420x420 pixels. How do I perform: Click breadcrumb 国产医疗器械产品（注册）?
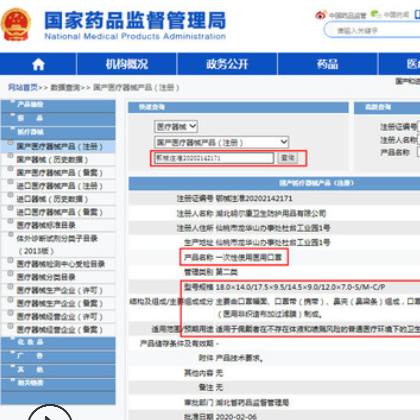tap(136, 88)
